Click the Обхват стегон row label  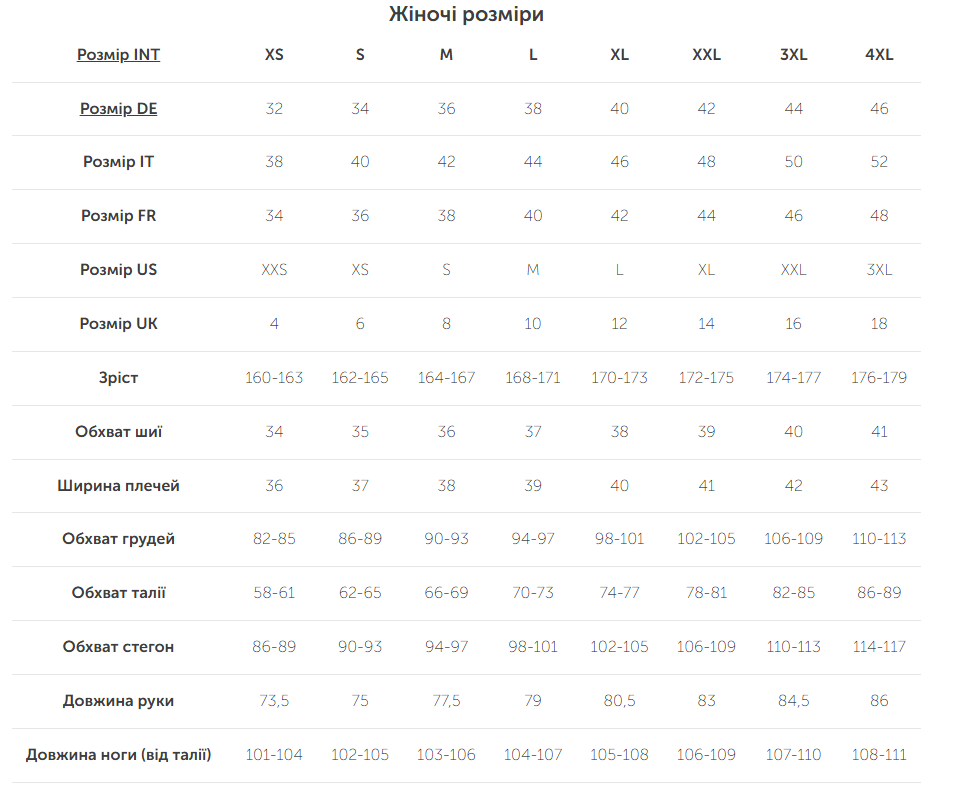pos(119,647)
